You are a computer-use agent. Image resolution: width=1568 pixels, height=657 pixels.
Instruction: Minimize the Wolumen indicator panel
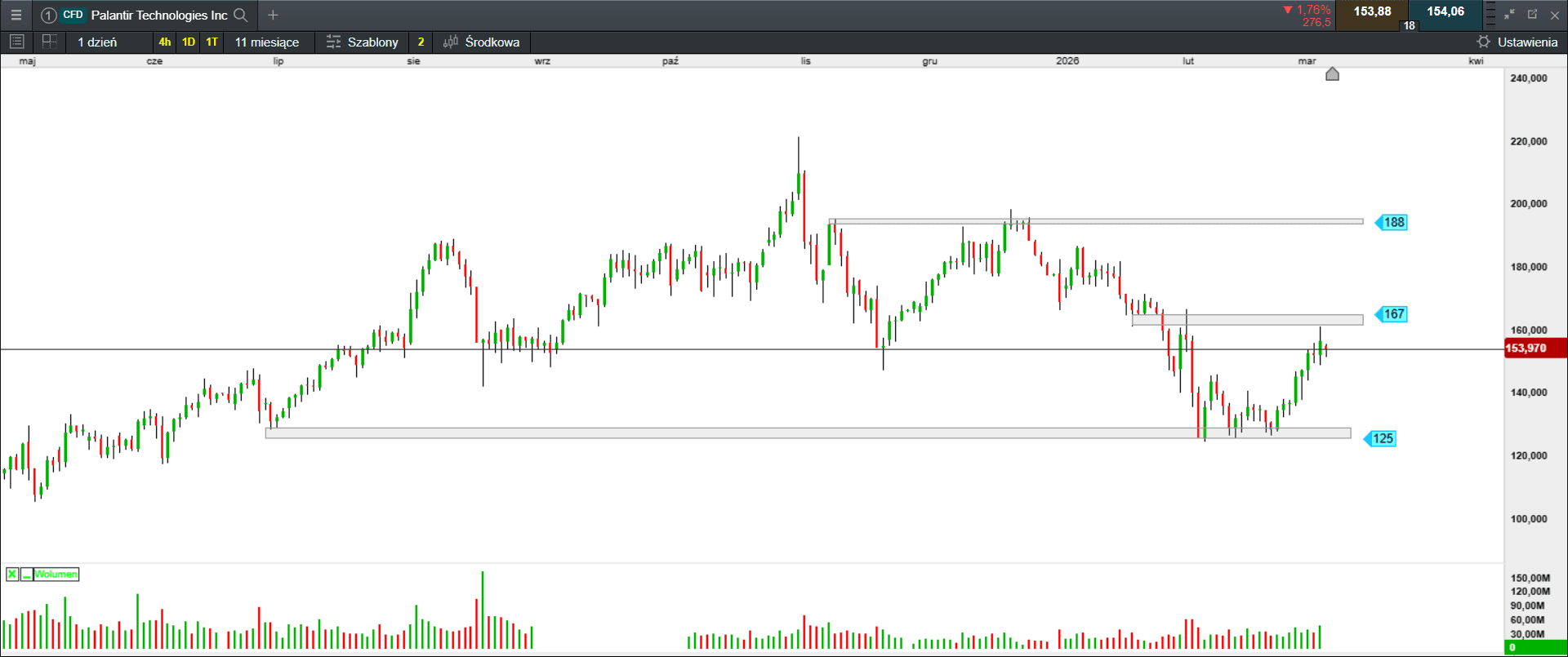(27, 575)
